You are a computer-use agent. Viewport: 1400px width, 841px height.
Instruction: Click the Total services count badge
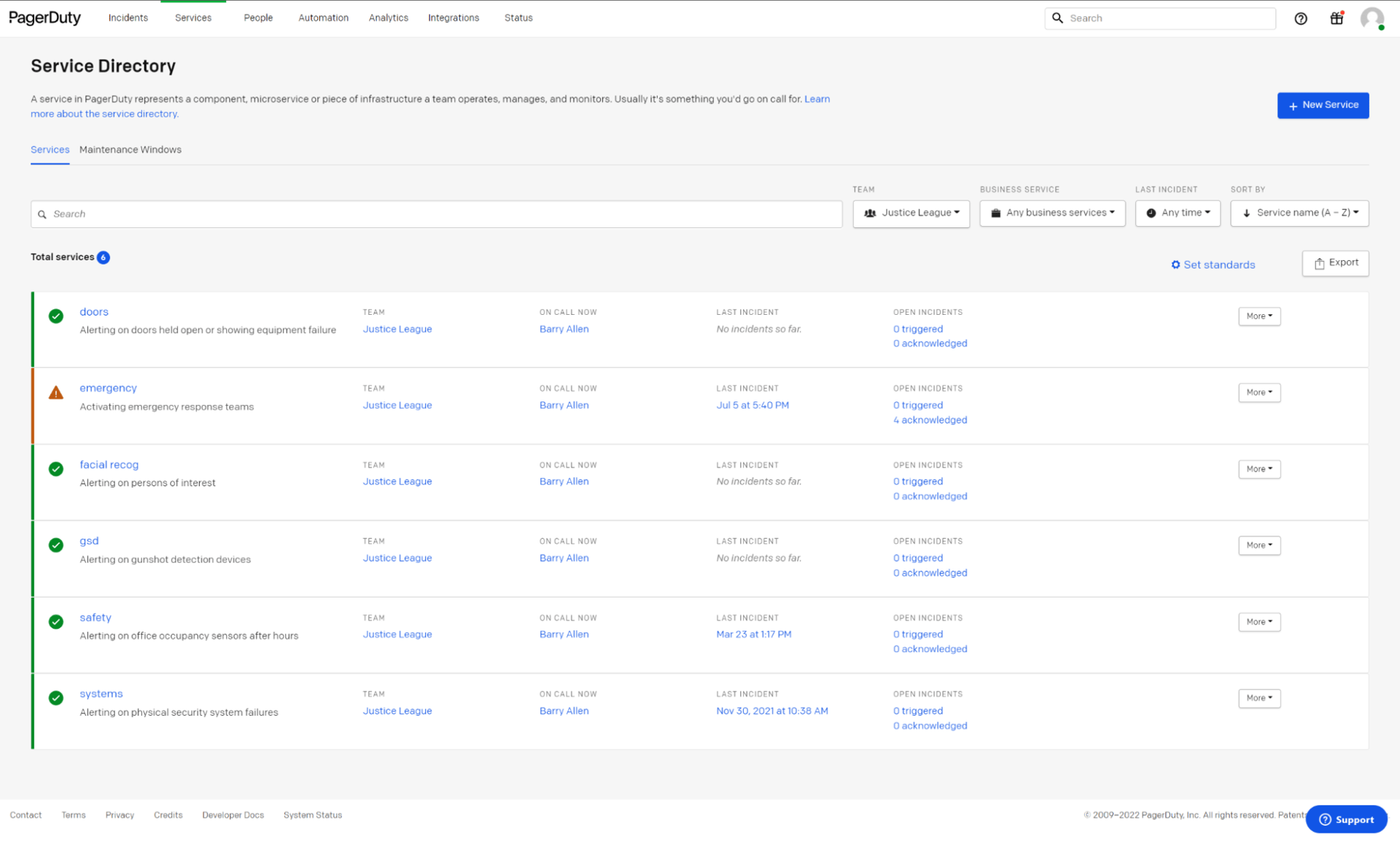(104, 257)
